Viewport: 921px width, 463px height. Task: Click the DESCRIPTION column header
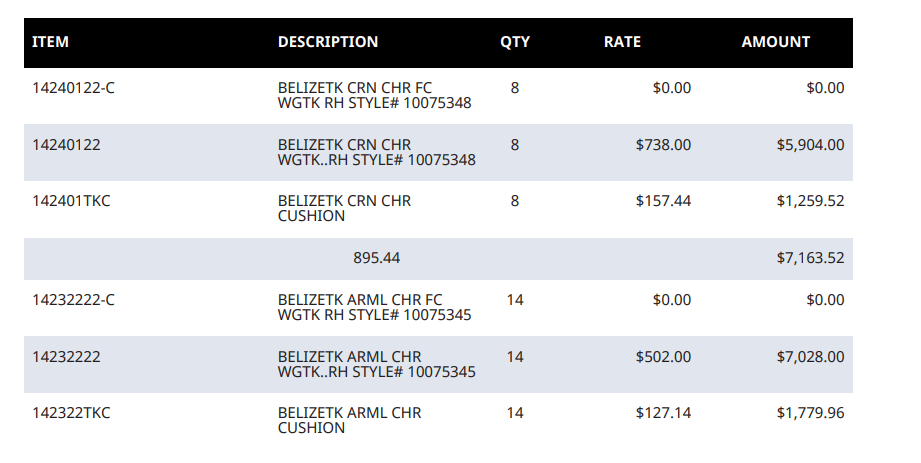[x=328, y=42]
